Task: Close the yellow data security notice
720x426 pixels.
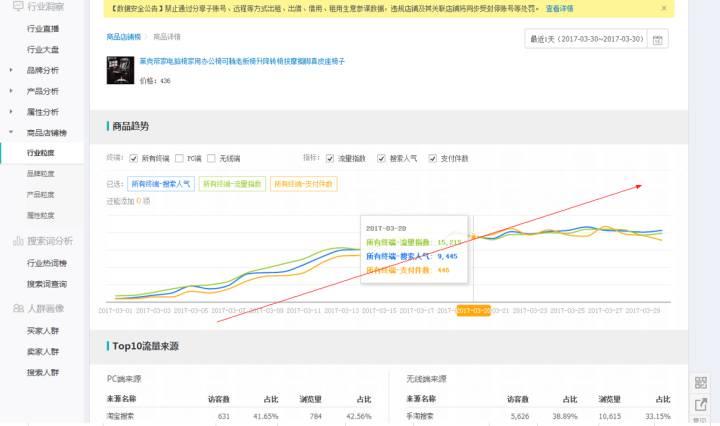Action: point(664,8)
